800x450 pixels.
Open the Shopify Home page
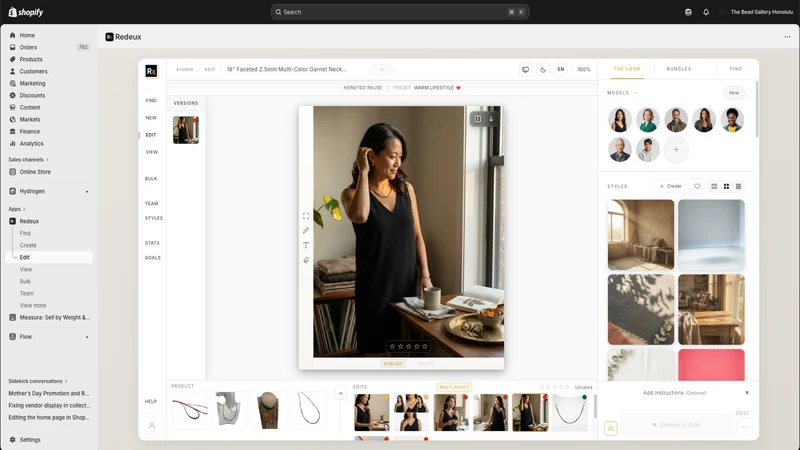click(27, 35)
